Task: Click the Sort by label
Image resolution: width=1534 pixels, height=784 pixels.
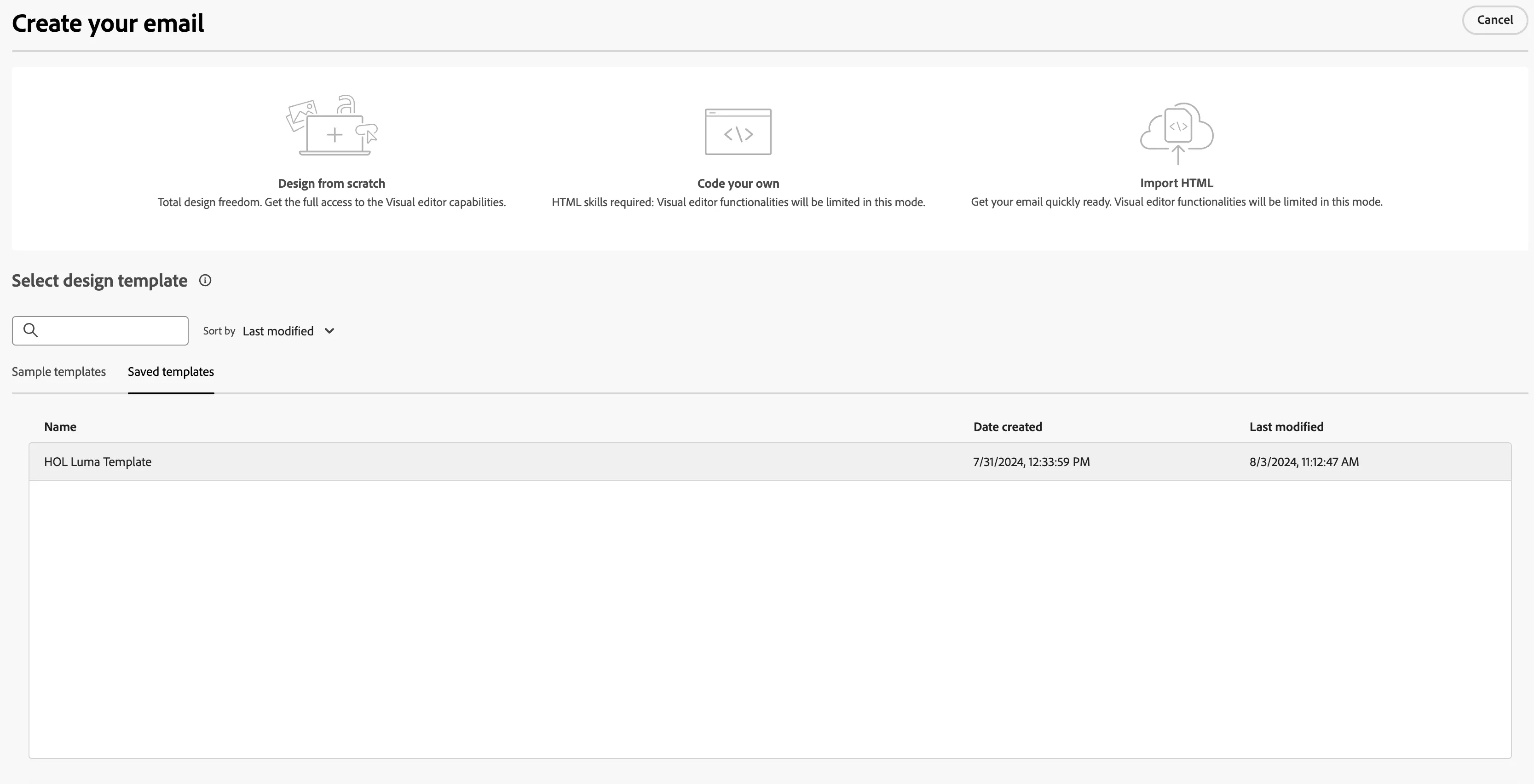Action: coord(219,331)
